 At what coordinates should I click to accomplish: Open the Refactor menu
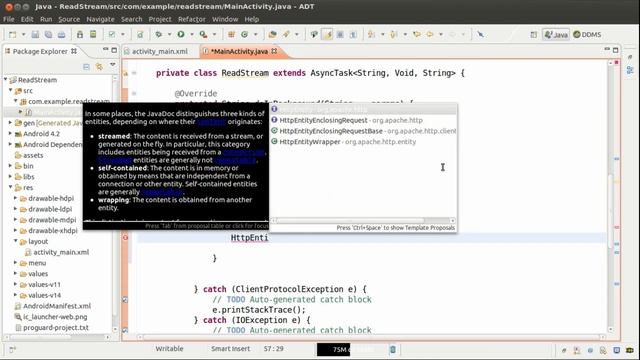click(191, 19)
